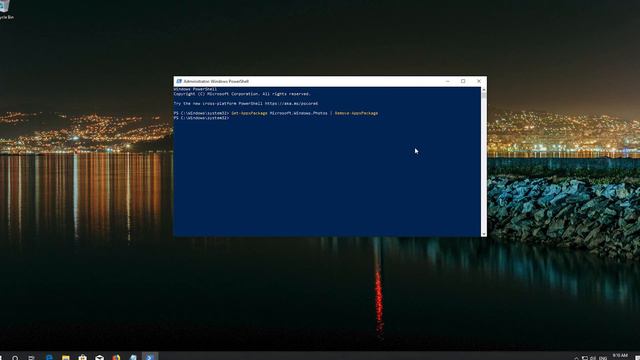Screen dimensions: 640x360
Task: Click the PowerShell scrollbar down arrow
Action: (484, 234)
